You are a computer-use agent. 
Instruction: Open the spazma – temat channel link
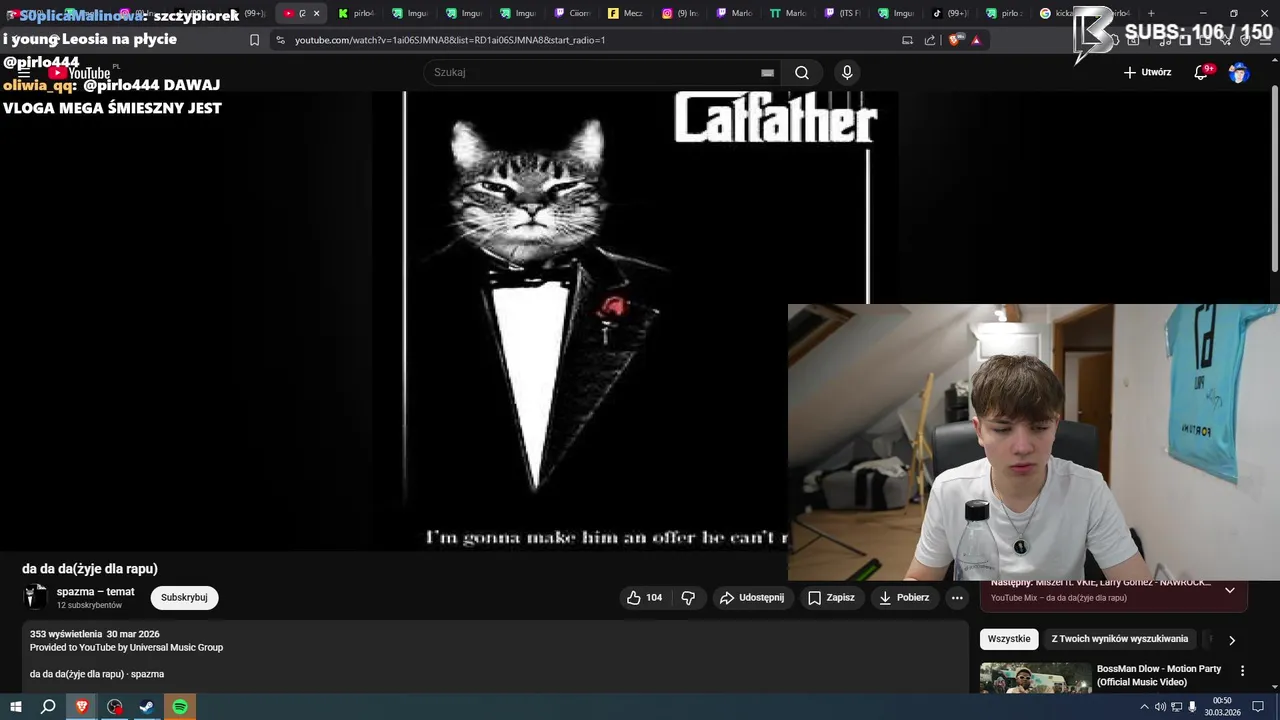point(95,591)
